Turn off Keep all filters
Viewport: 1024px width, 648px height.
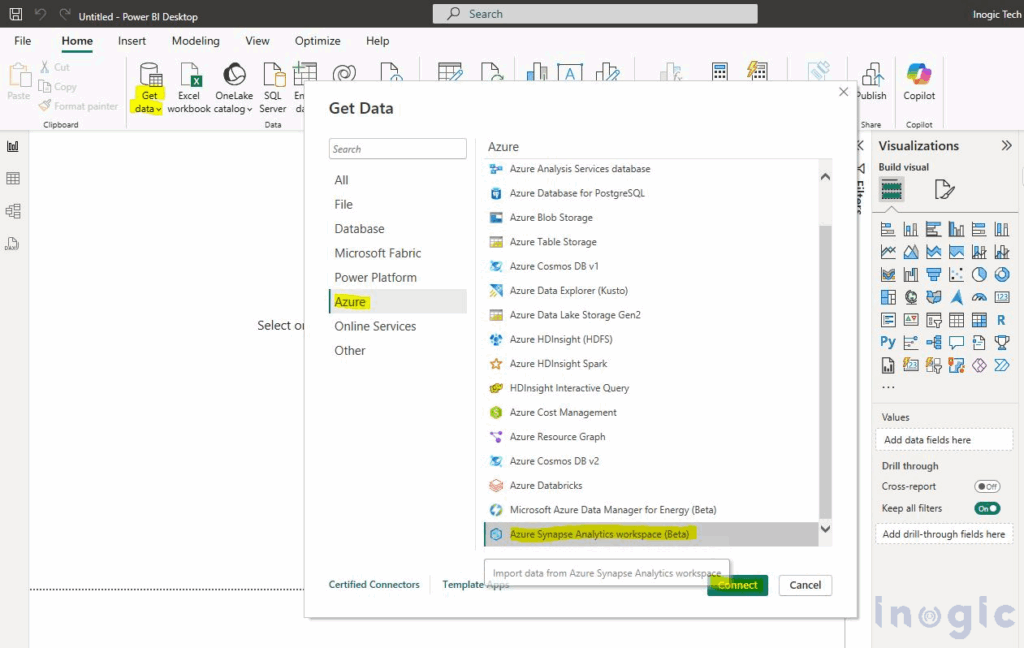click(x=988, y=508)
